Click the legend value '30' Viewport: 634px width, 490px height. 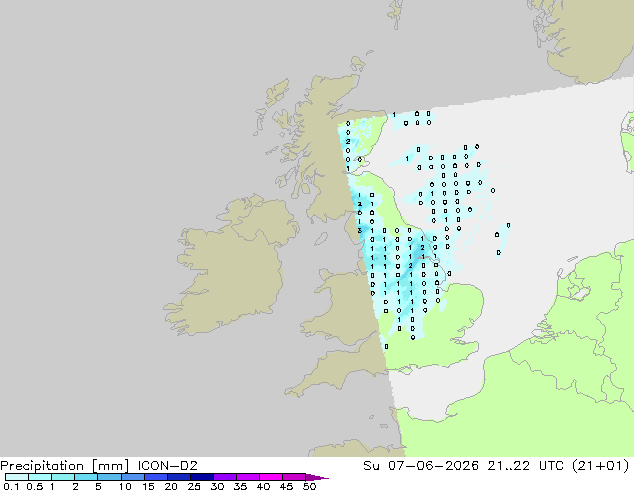pyautogui.click(x=217, y=486)
